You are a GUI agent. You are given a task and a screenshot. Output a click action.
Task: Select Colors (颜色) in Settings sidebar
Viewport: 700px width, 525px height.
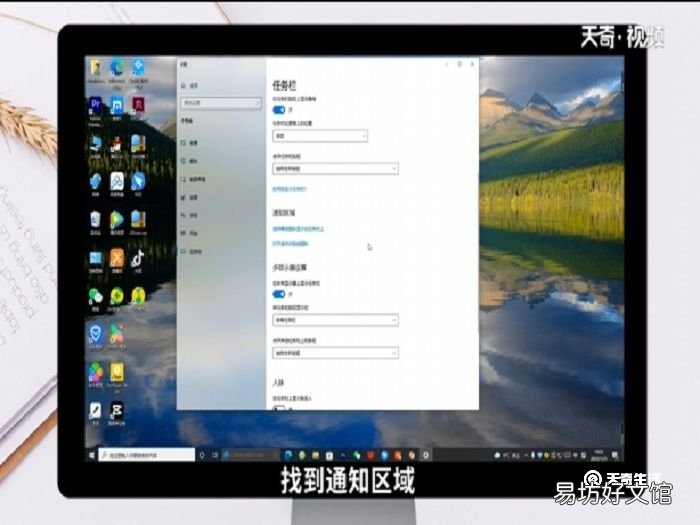click(190, 161)
